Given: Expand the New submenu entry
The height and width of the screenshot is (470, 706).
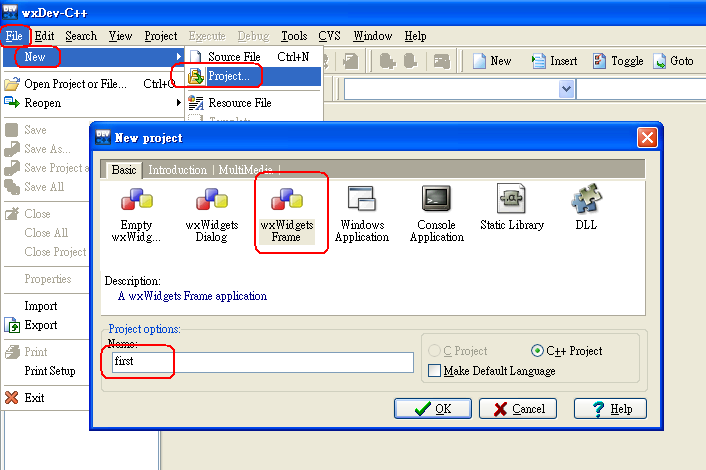Looking at the screenshot, I should pyautogui.click(x=94, y=57).
